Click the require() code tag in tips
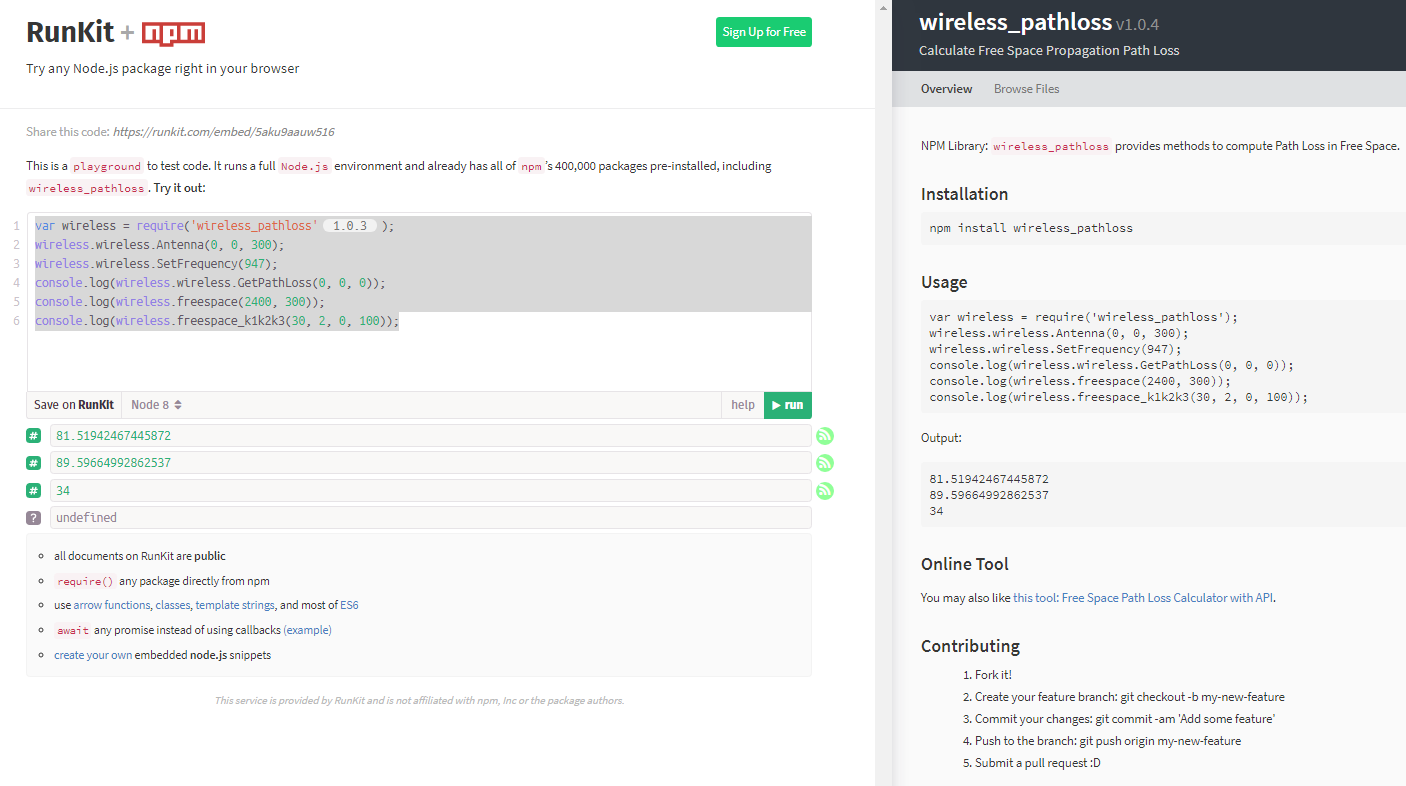 (x=84, y=581)
